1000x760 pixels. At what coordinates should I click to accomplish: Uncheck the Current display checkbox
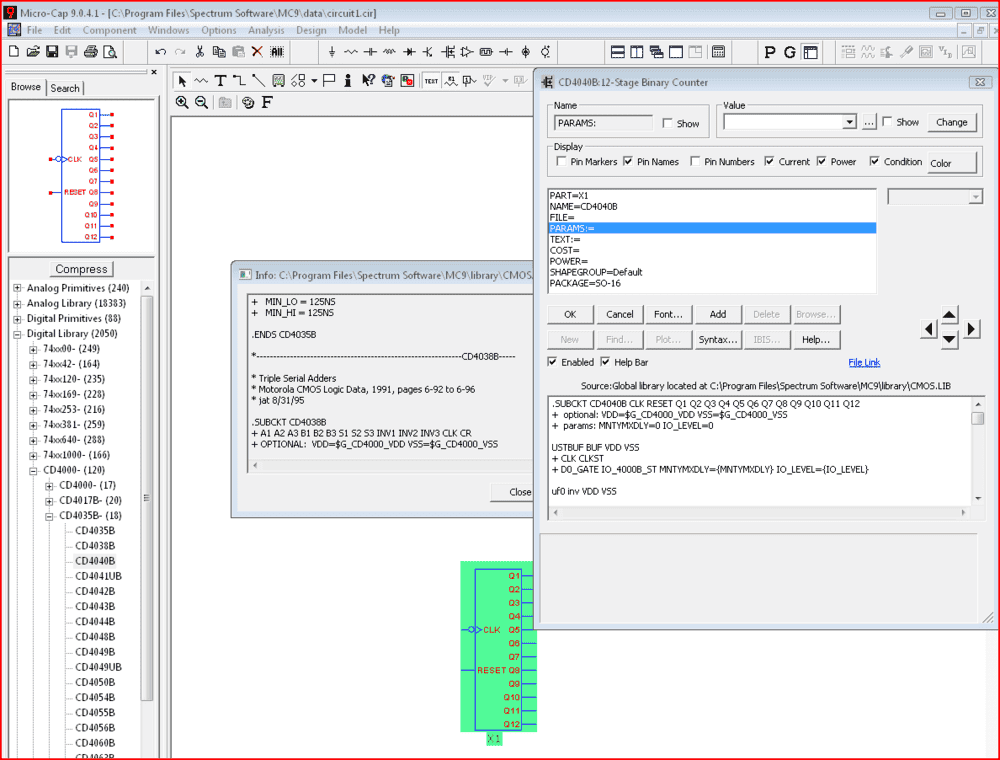click(769, 161)
